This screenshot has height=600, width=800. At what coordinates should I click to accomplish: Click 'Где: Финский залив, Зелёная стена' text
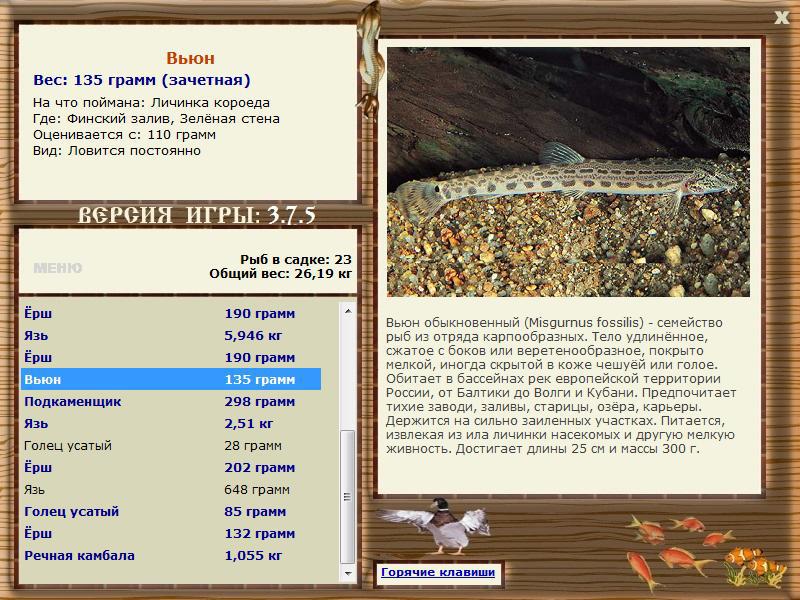coord(156,119)
